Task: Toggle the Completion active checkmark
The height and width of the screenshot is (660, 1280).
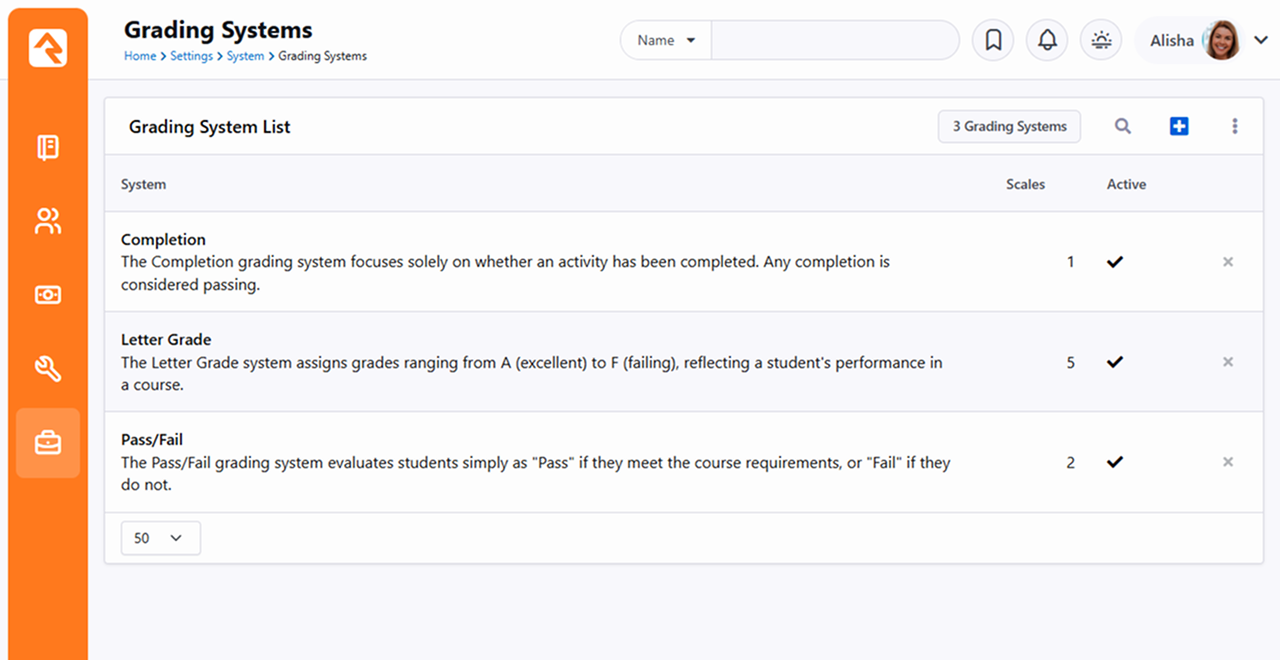Action: [1115, 262]
